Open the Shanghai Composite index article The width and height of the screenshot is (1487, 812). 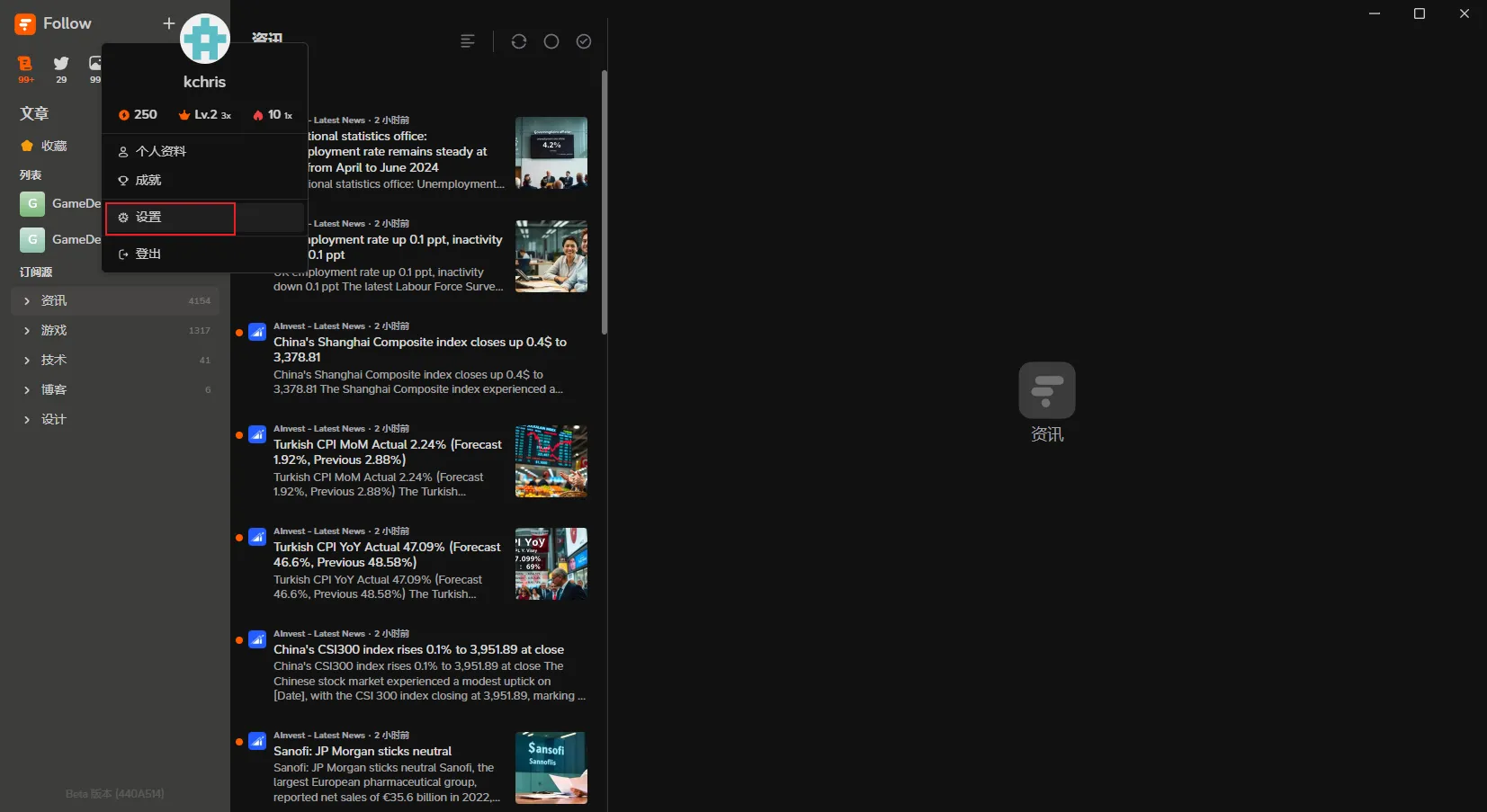tap(419, 350)
